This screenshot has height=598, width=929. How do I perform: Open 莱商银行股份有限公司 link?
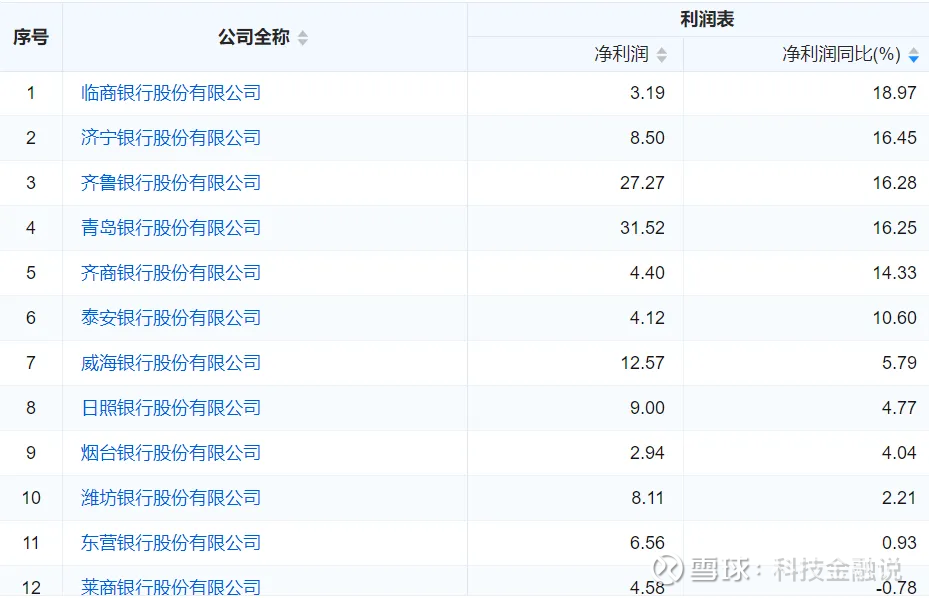tap(171, 587)
